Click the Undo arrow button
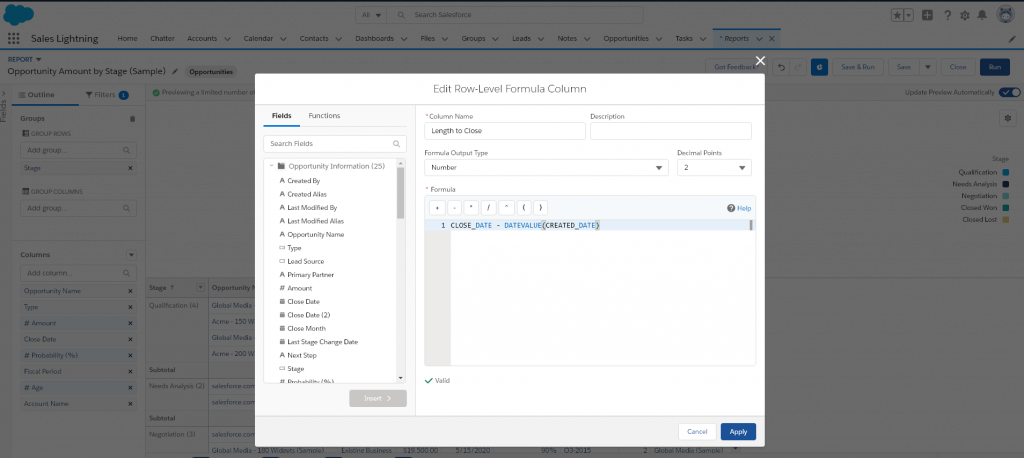The image size is (1024, 458). click(x=781, y=67)
